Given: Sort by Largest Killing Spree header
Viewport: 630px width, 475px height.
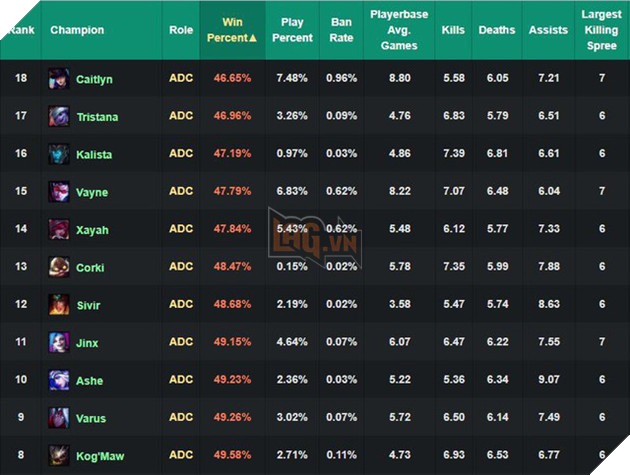Looking at the screenshot, I should click(601, 30).
